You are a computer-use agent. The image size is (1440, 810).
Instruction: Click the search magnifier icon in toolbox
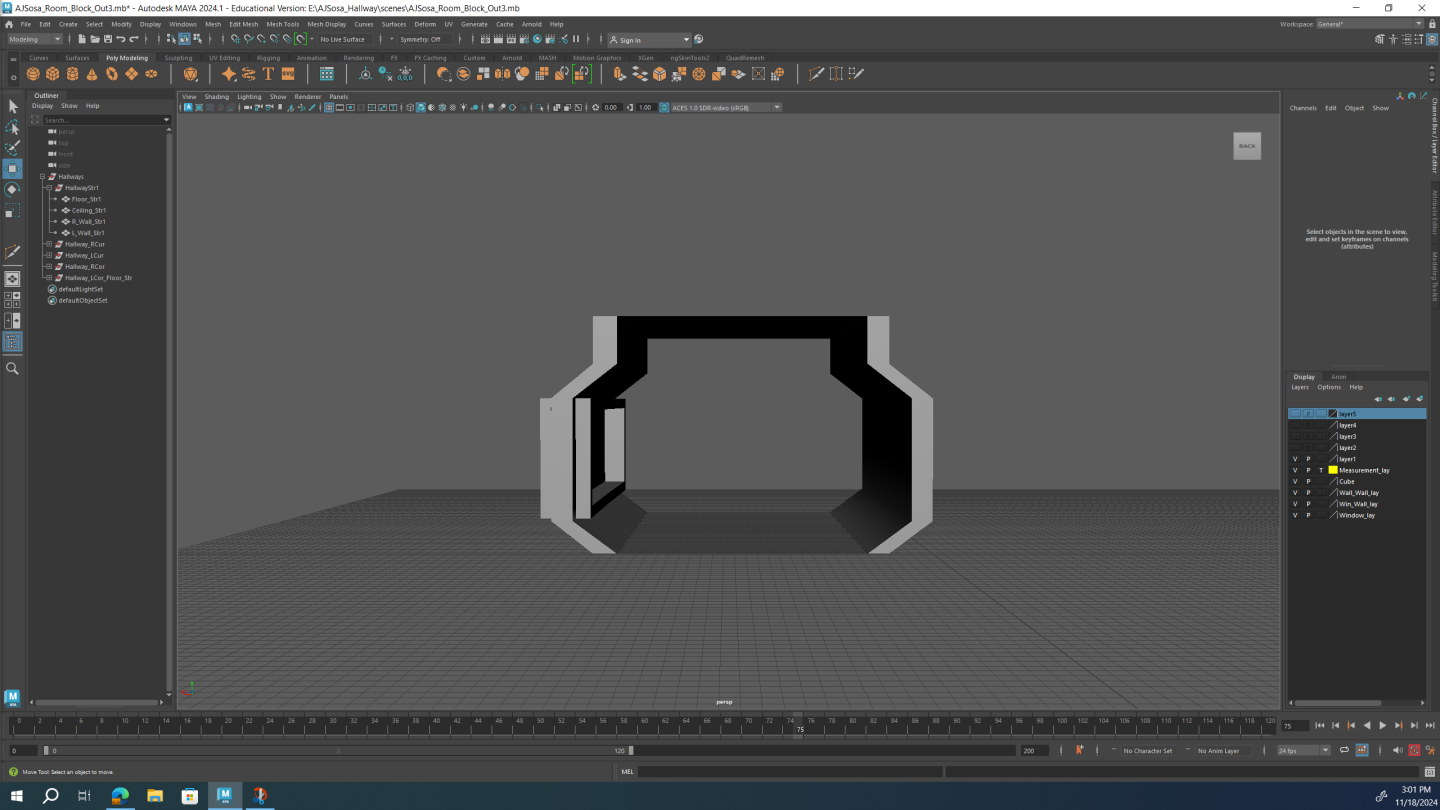tap(12, 369)
